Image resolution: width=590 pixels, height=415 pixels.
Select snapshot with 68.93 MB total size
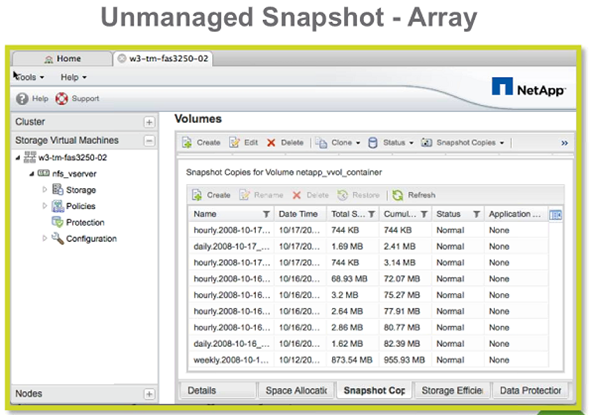[x=368, y=279]
